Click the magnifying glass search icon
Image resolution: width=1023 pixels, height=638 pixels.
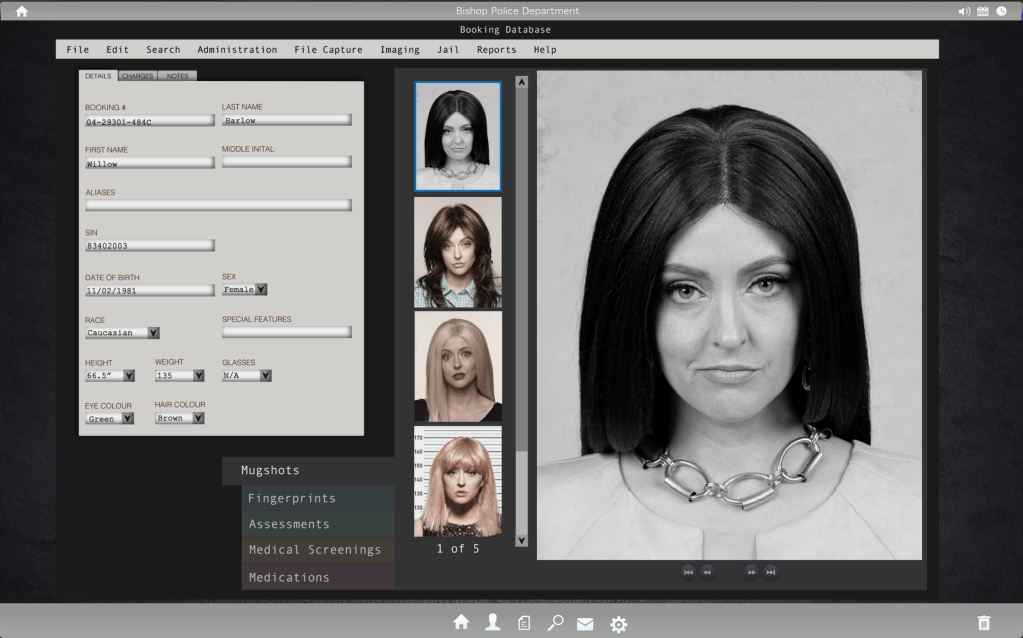tap(555, 623)
